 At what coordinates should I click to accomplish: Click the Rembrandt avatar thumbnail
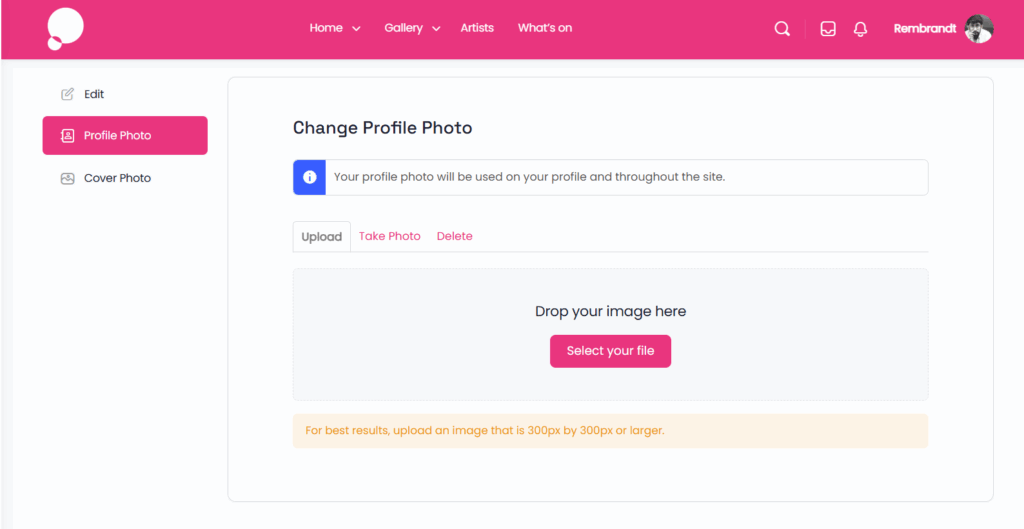(979, 29)
